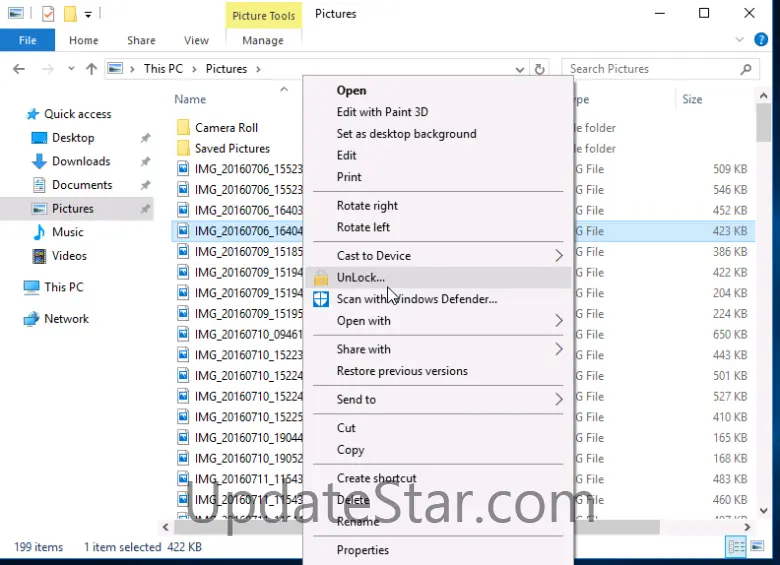Click Properties icon in Quick Access Toolbar
Screen dimensions: 780x565
pyautogui.click(x=48, y=13)
